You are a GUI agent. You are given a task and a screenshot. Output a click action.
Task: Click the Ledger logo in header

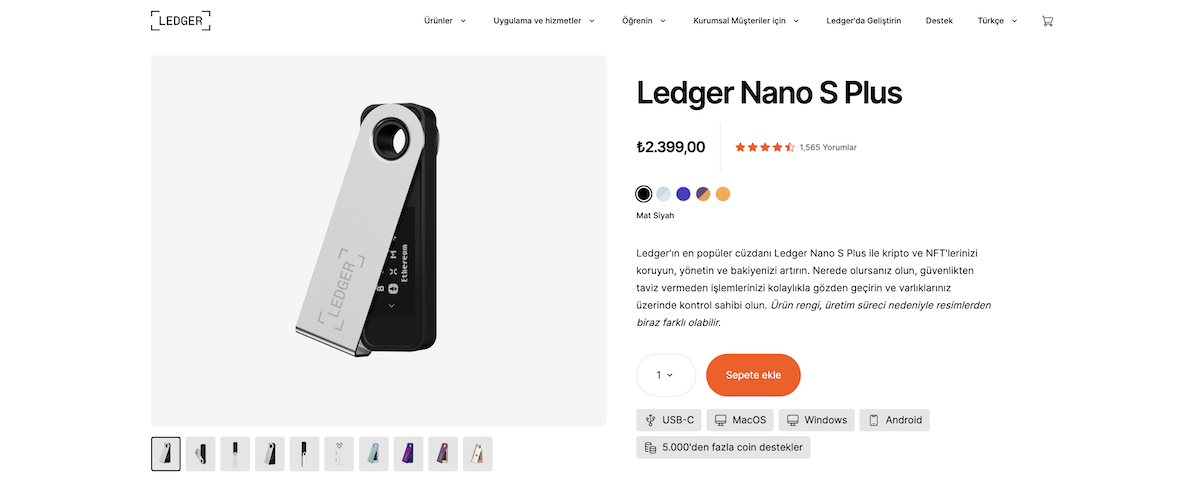click(181, 20)
